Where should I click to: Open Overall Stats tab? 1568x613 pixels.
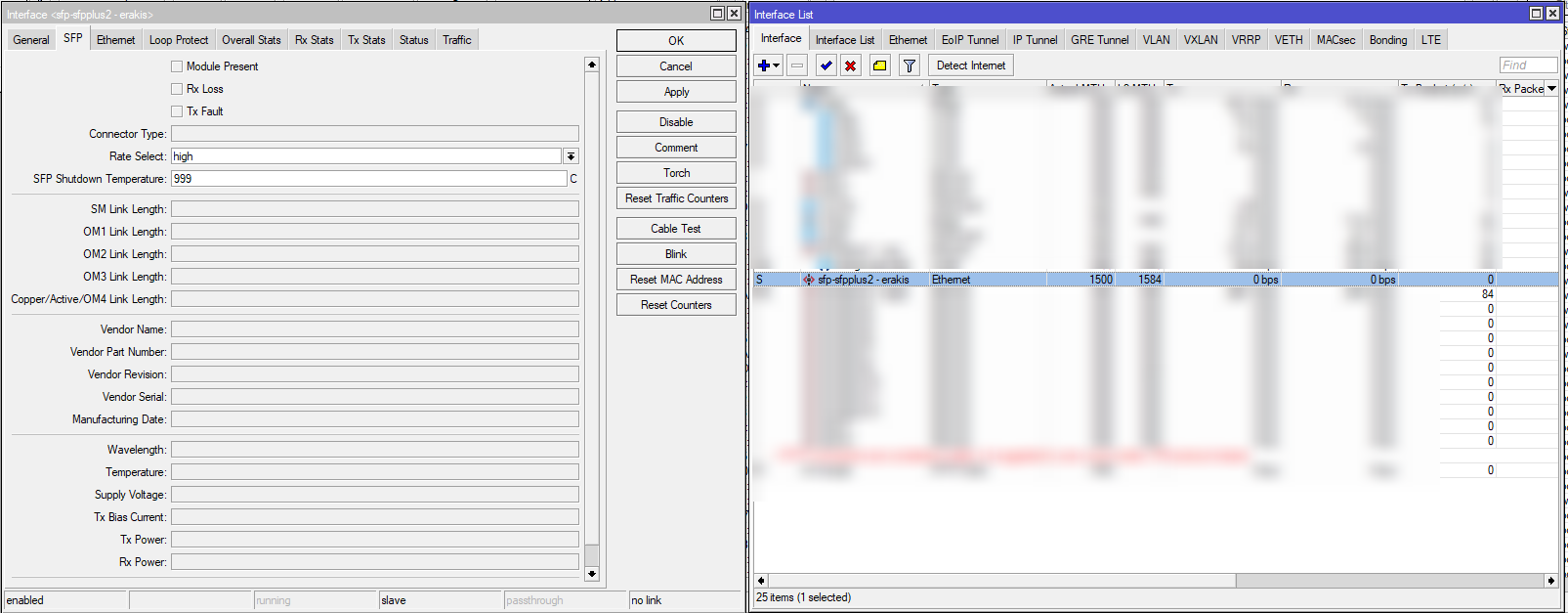coord(251,40)
